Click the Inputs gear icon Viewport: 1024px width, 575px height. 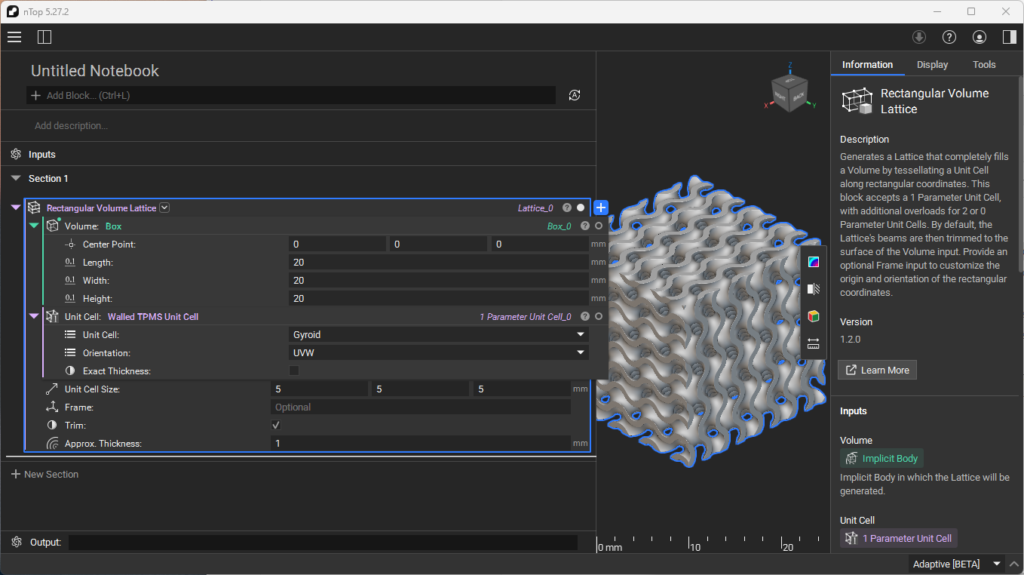click(16, 154)
